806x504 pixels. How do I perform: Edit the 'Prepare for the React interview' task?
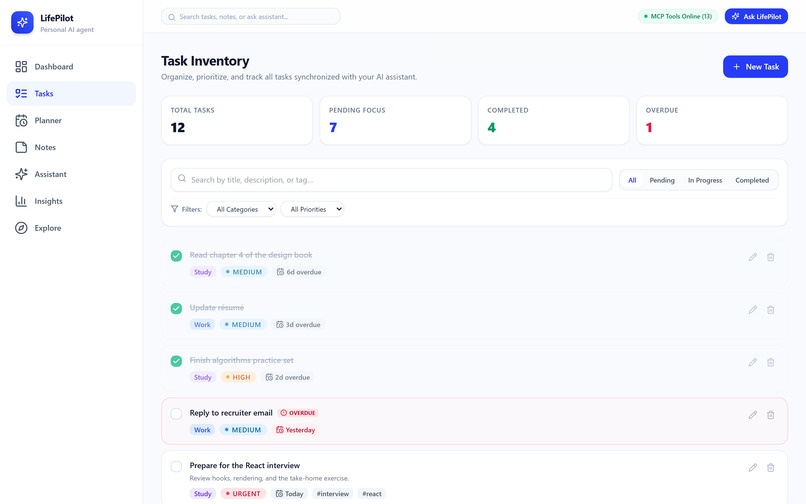753,467
